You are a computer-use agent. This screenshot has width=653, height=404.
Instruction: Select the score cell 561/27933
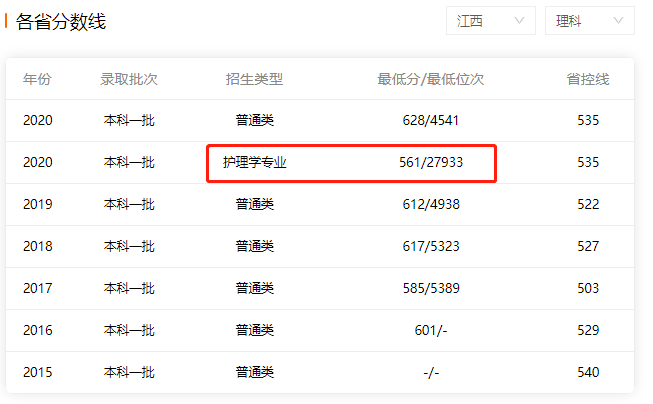[431, 162]
